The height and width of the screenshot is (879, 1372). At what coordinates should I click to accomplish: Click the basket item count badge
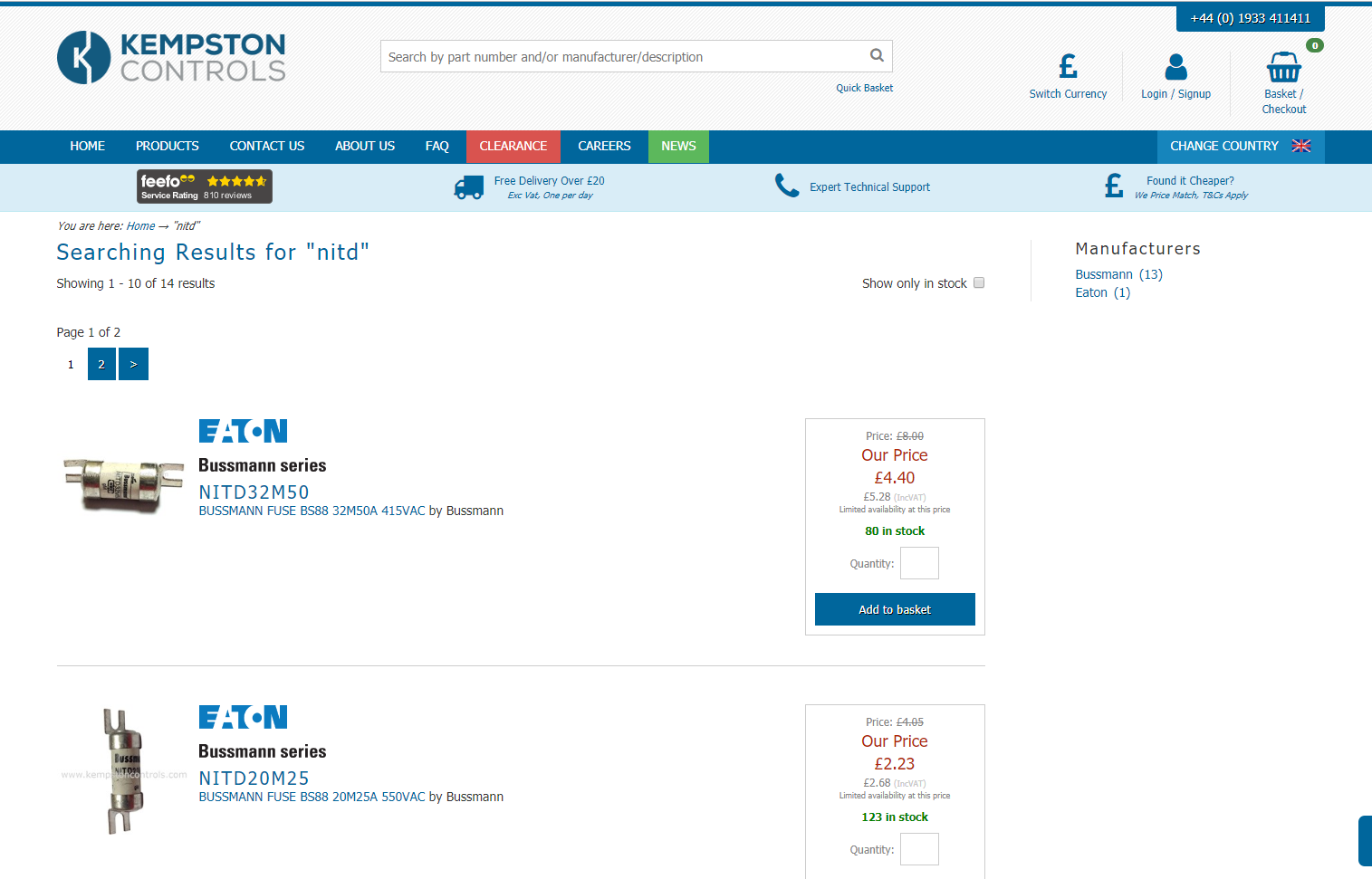click(1315, 45)
